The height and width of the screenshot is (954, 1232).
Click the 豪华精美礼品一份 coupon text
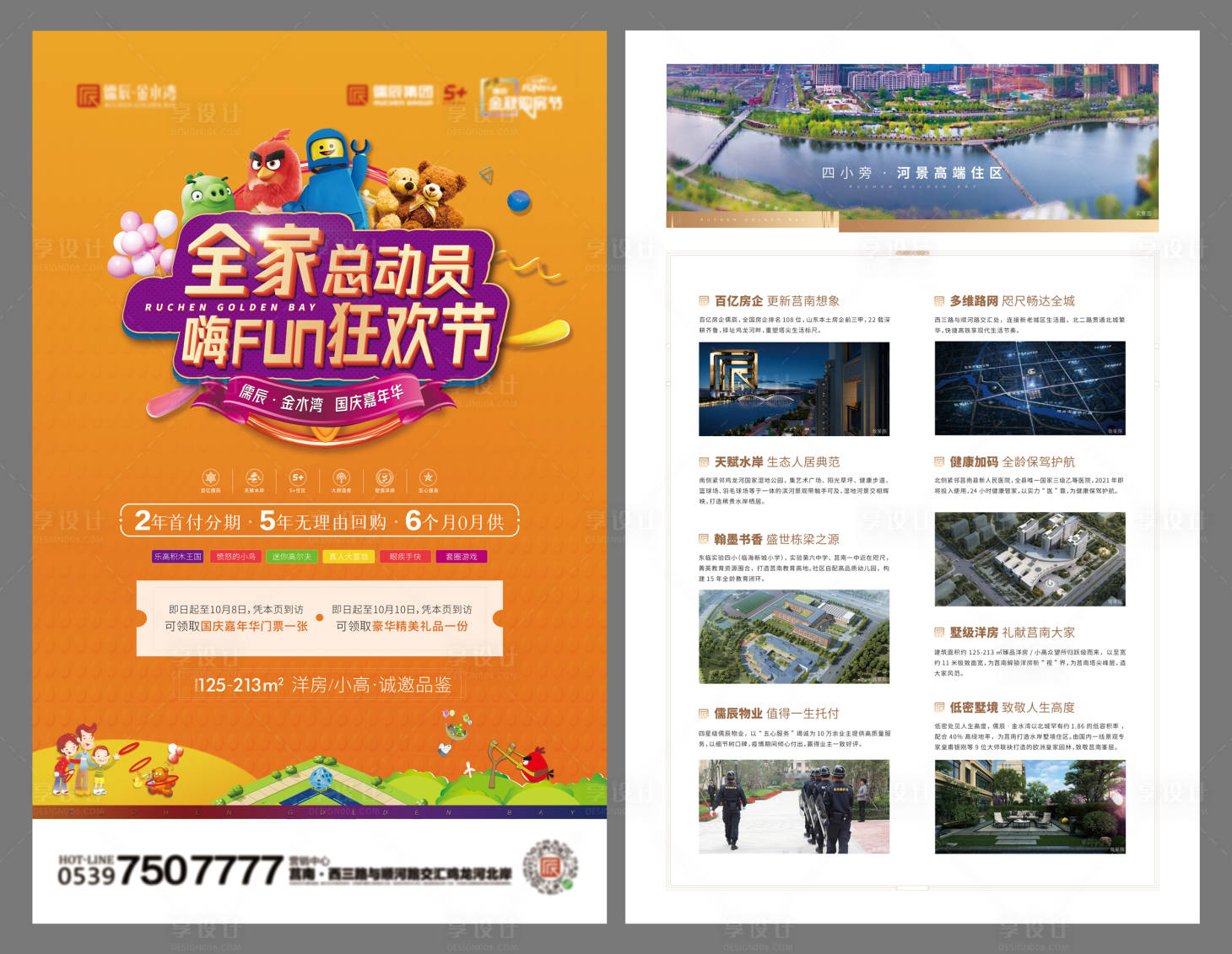pyautogui.click(x=420, y=627)
